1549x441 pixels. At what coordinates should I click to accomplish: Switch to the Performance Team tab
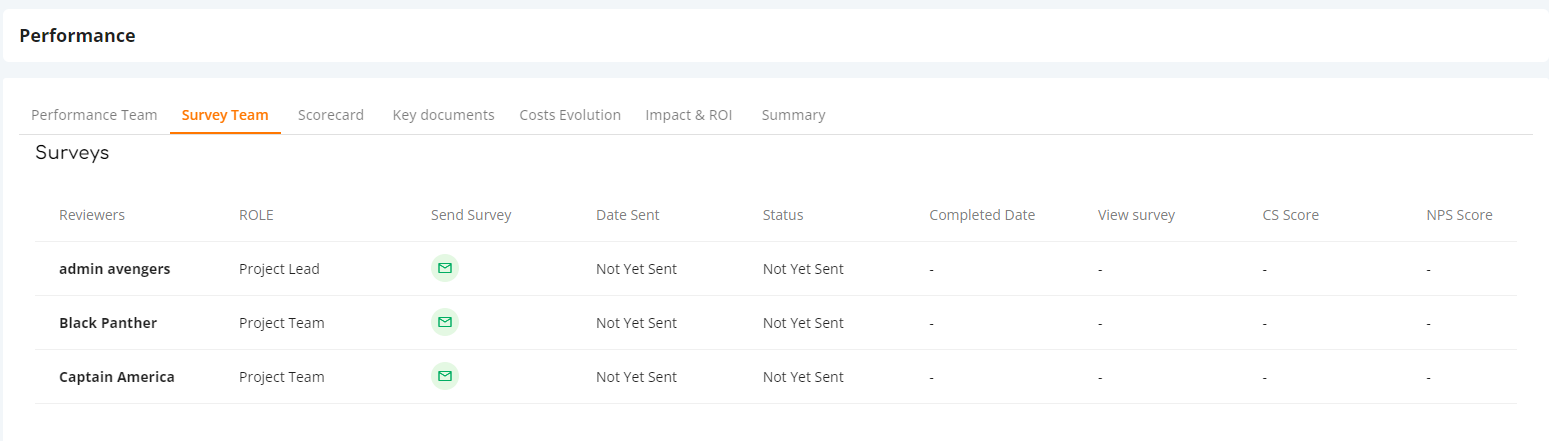point(94,115)
